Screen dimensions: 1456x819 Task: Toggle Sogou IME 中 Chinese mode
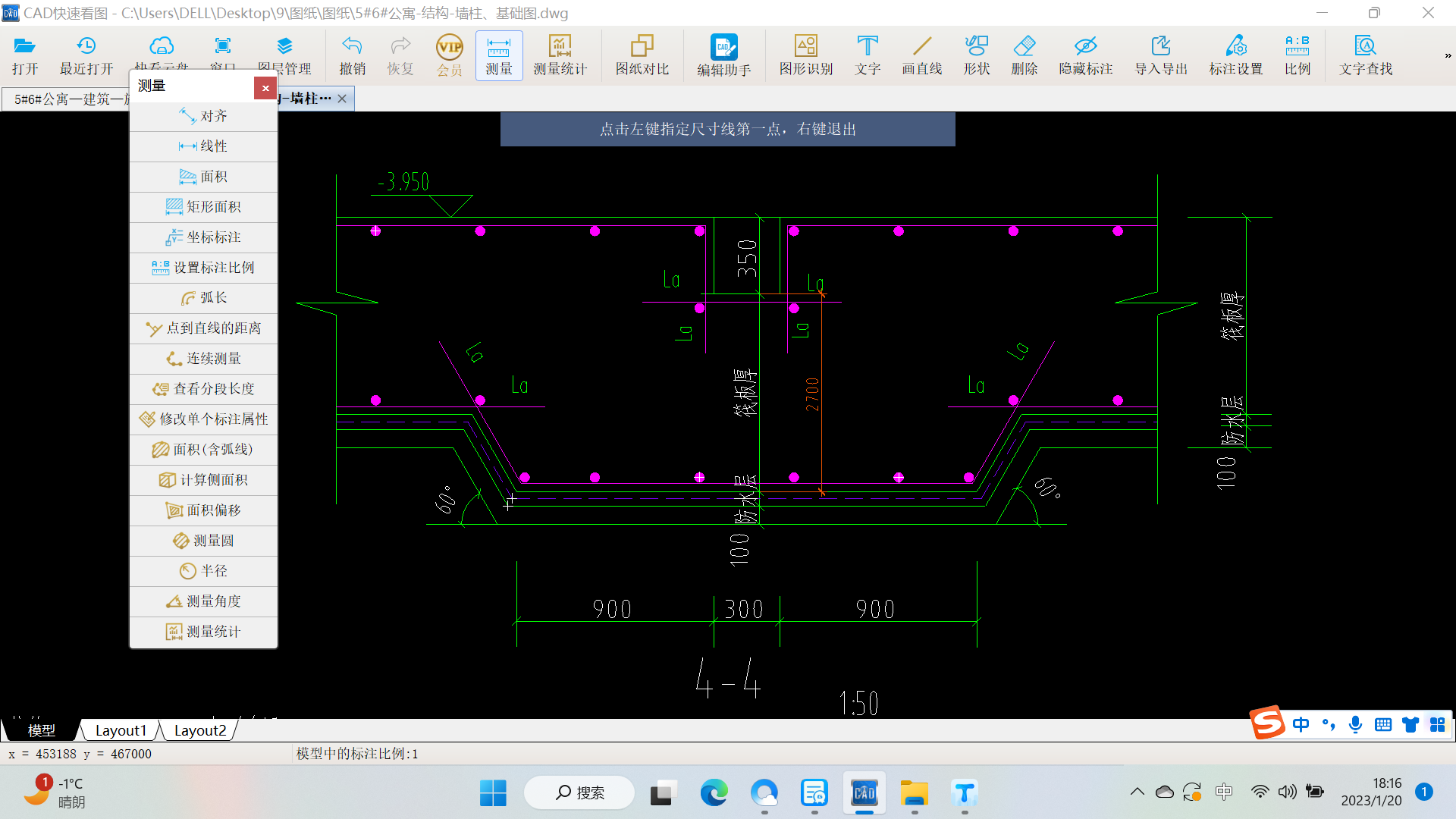click(x=1301, y=724)
